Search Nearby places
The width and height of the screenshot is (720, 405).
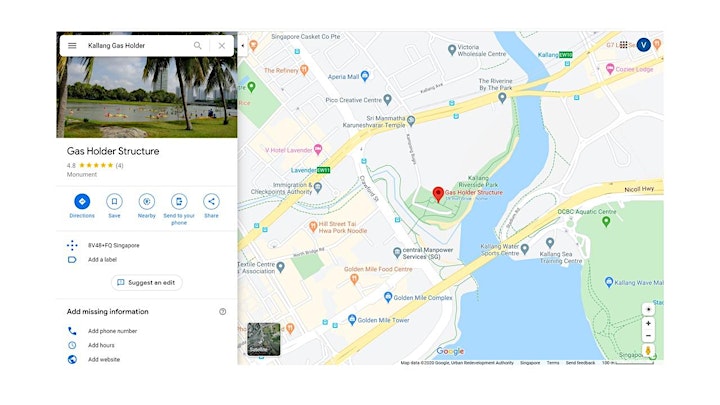coord(147,201)
